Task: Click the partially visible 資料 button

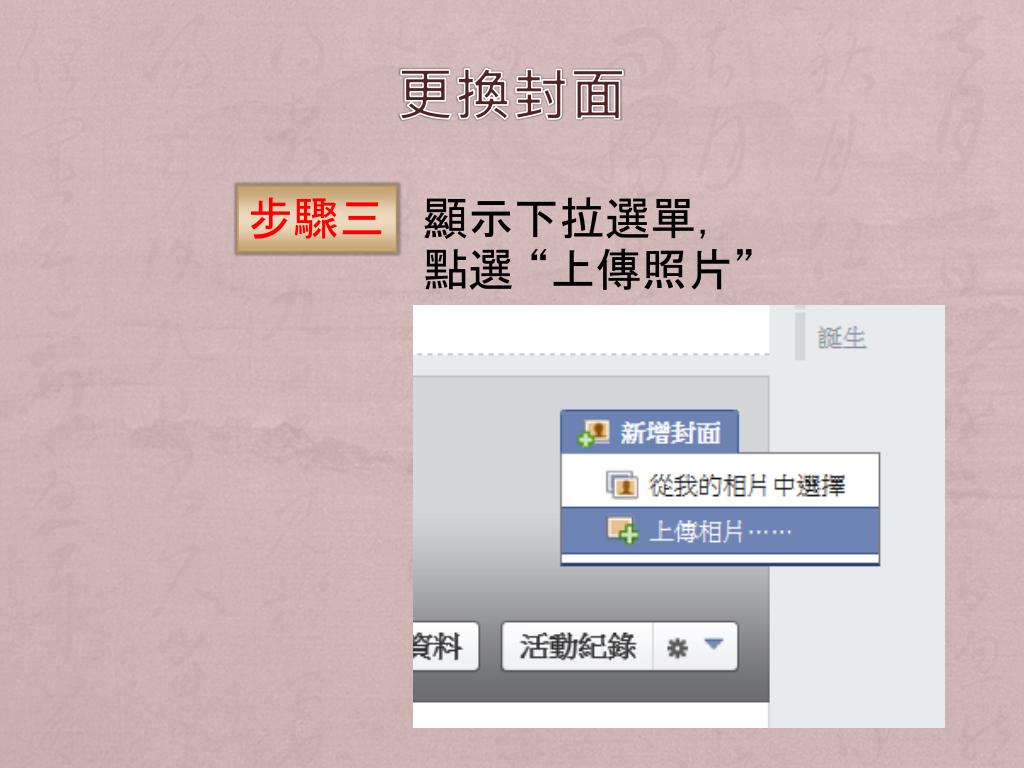Action: click(445, 647)
